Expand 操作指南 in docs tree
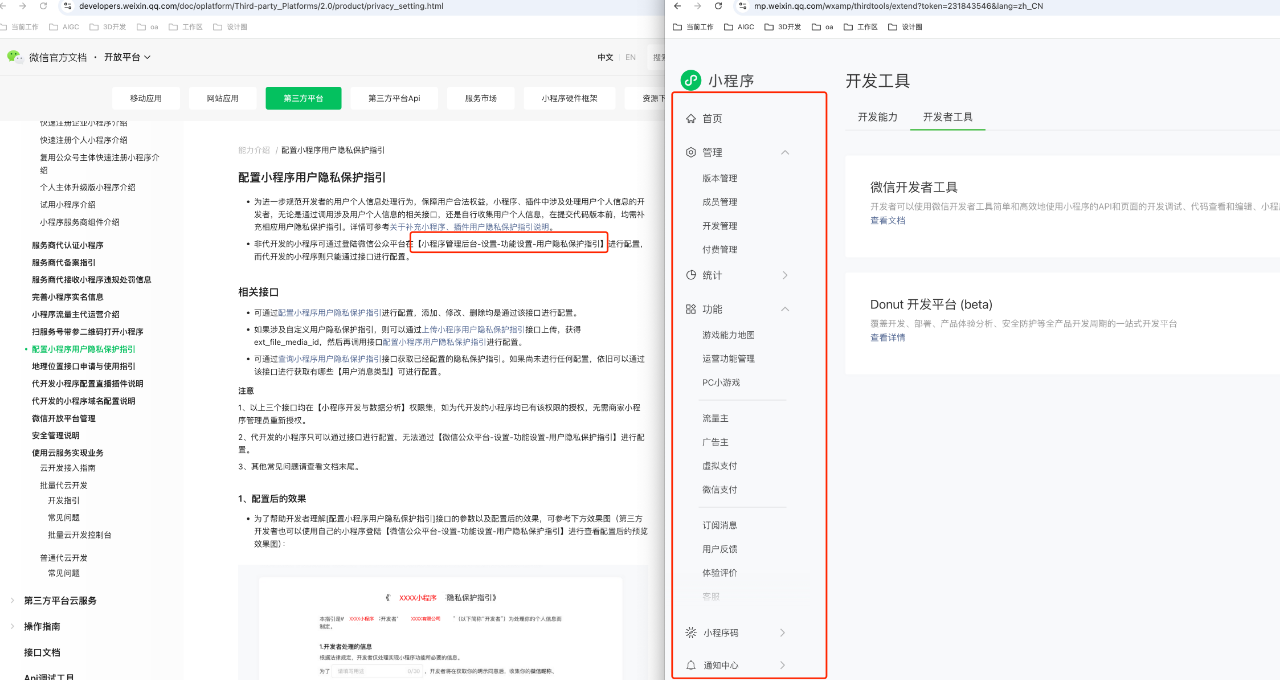Image resolution: width=1280 pixels, height=680 pixels. click(x=12, y=626)
